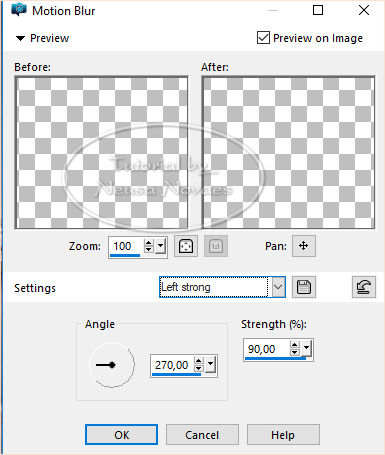385x455 pixels.
Task: Toggle the Preview on Image checkbox
Action: (263, 38)
